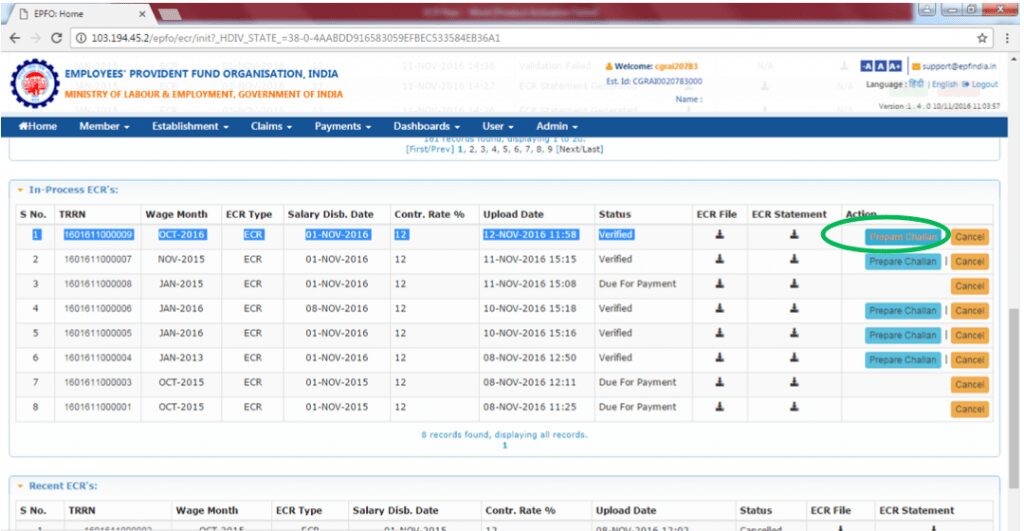Expand the Payments dropdown menu
Screen dimensions: 1024x531
[342, 126]
